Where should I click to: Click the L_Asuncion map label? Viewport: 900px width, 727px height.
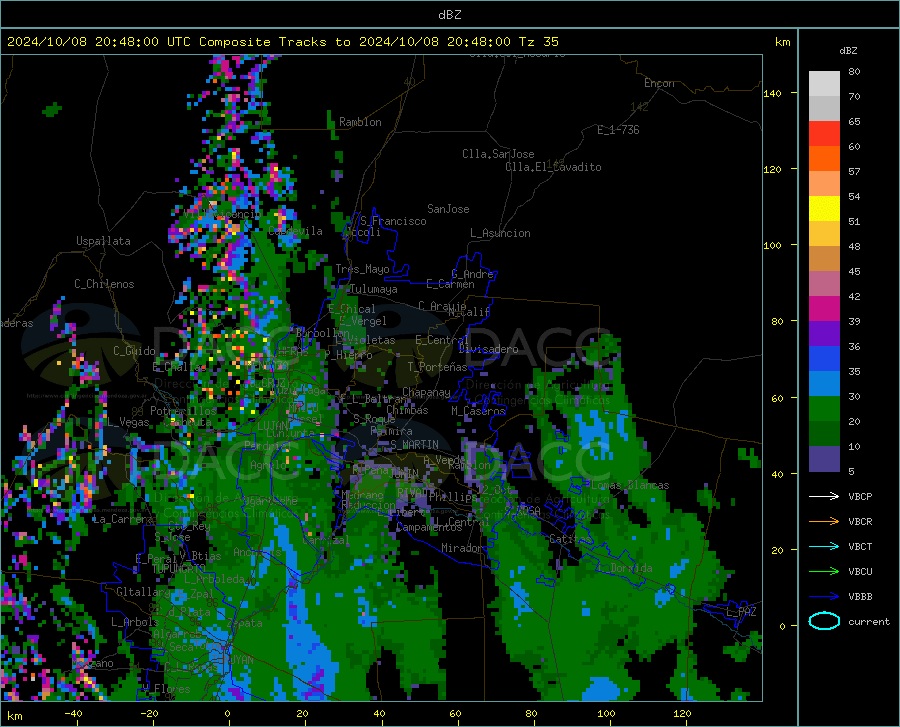(500, 233)
